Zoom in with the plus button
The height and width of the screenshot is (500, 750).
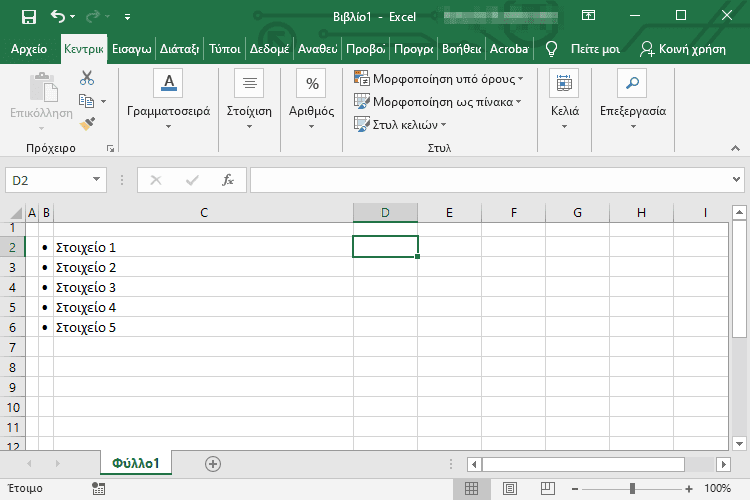click(x=689, y=489)
